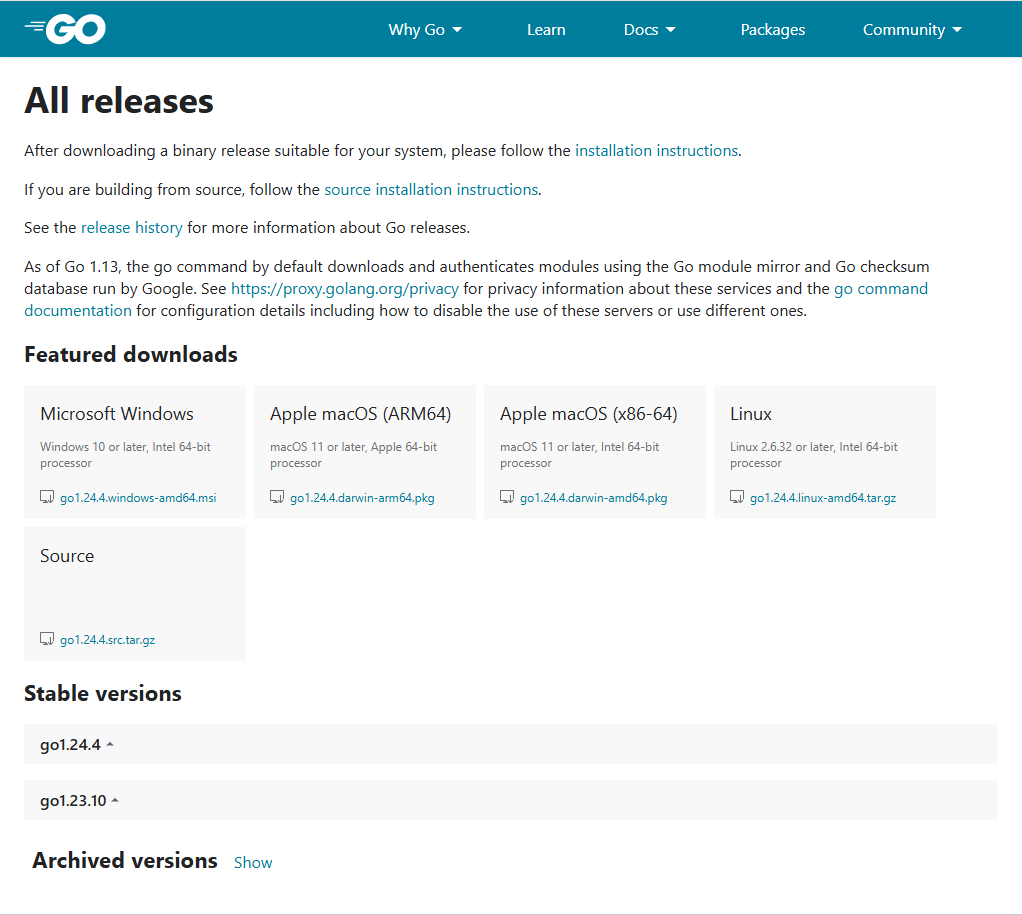Click the Source card title
Viewport: 1022px width, 915px height.
pos(67,556)
